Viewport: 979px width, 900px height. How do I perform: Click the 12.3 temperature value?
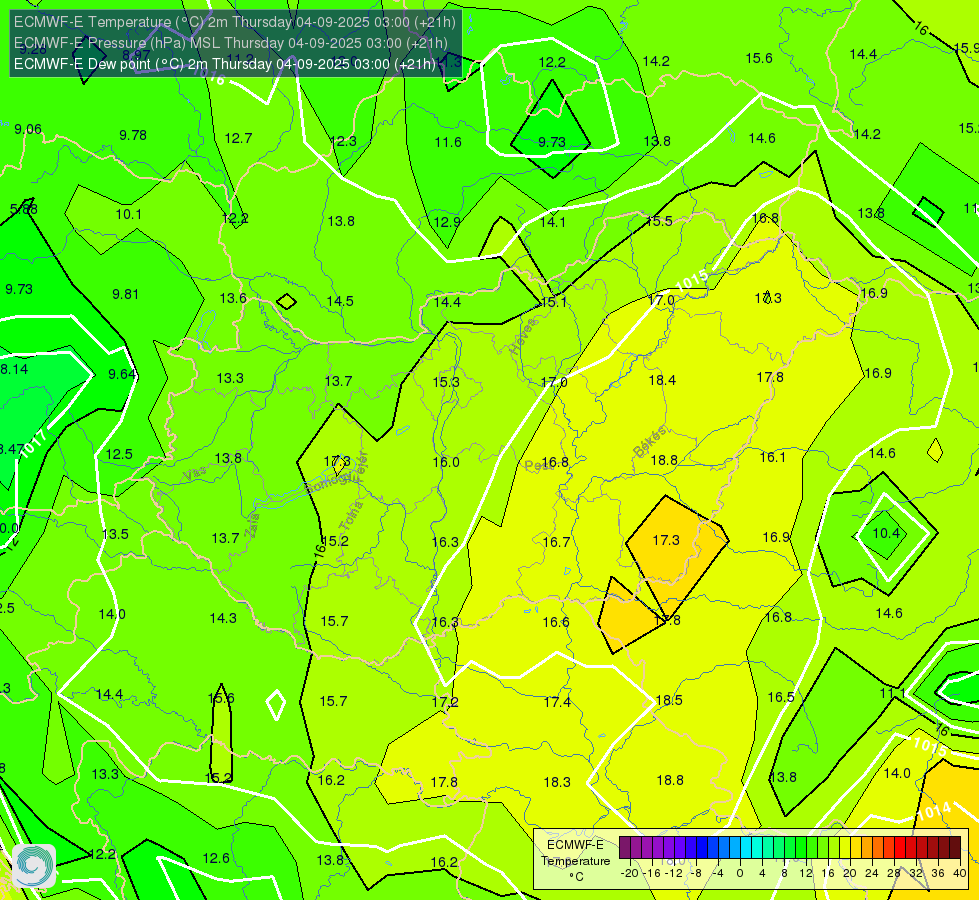coord(343,141)
